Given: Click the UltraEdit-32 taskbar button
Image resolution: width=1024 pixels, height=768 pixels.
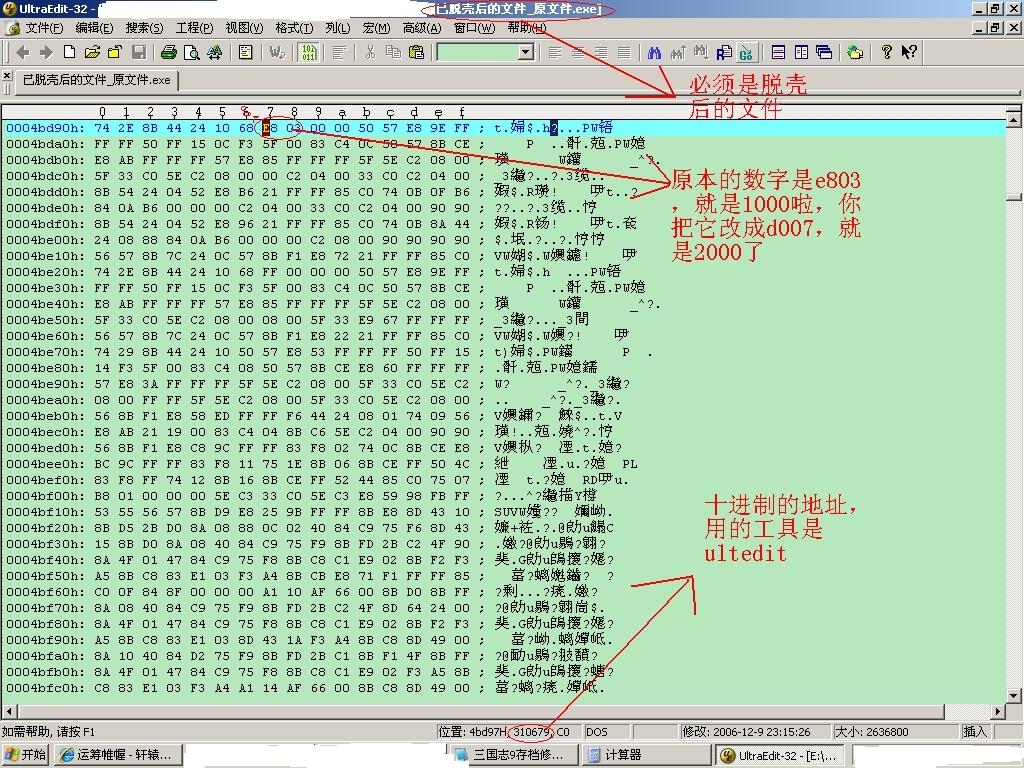Looking at the screenshot, I should click(782, 755).
